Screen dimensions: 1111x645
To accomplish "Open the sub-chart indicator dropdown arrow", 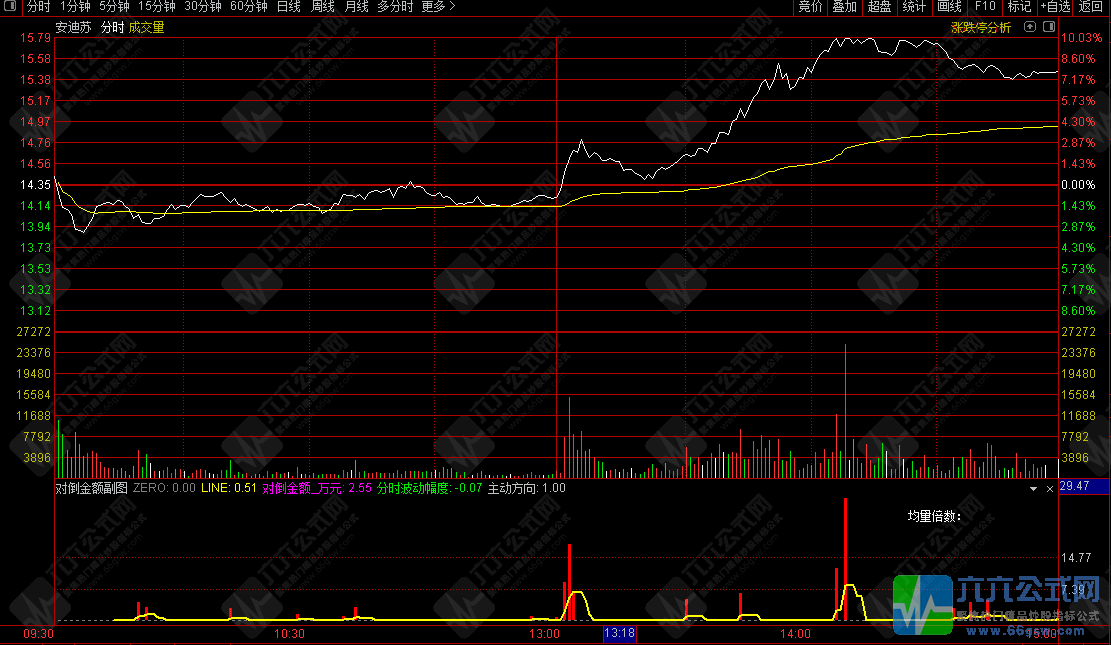I will (x=1033, y=489).
